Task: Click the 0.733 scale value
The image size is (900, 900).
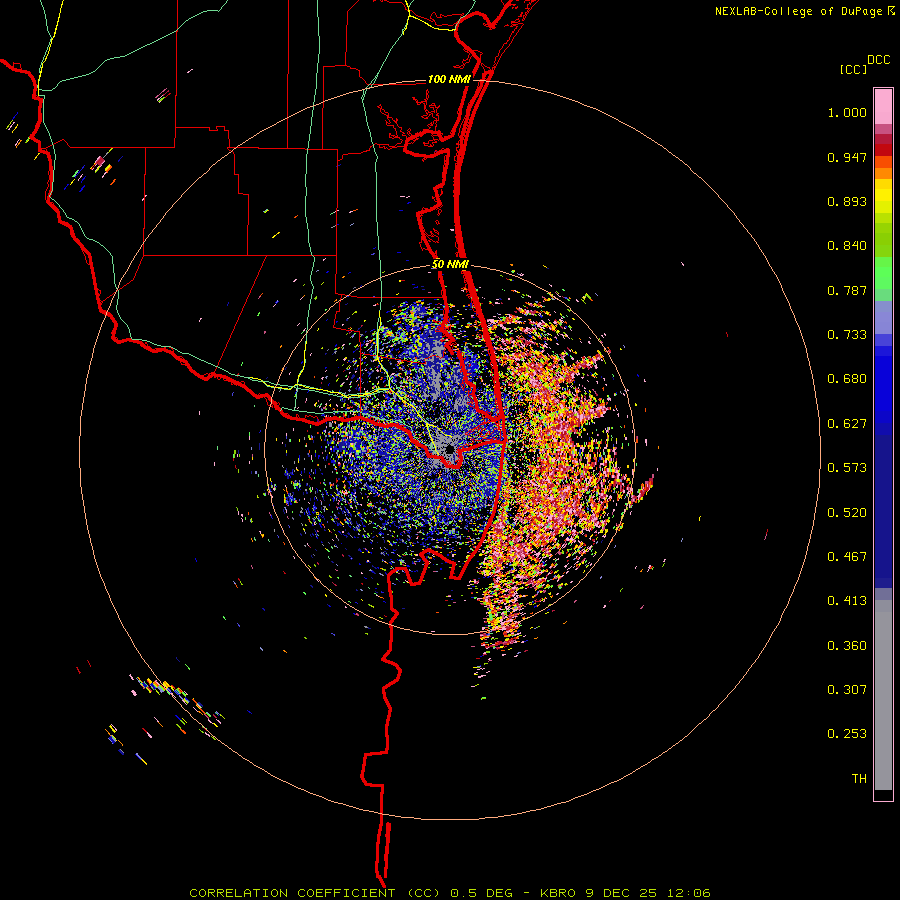Action: (x=847, y=335)
